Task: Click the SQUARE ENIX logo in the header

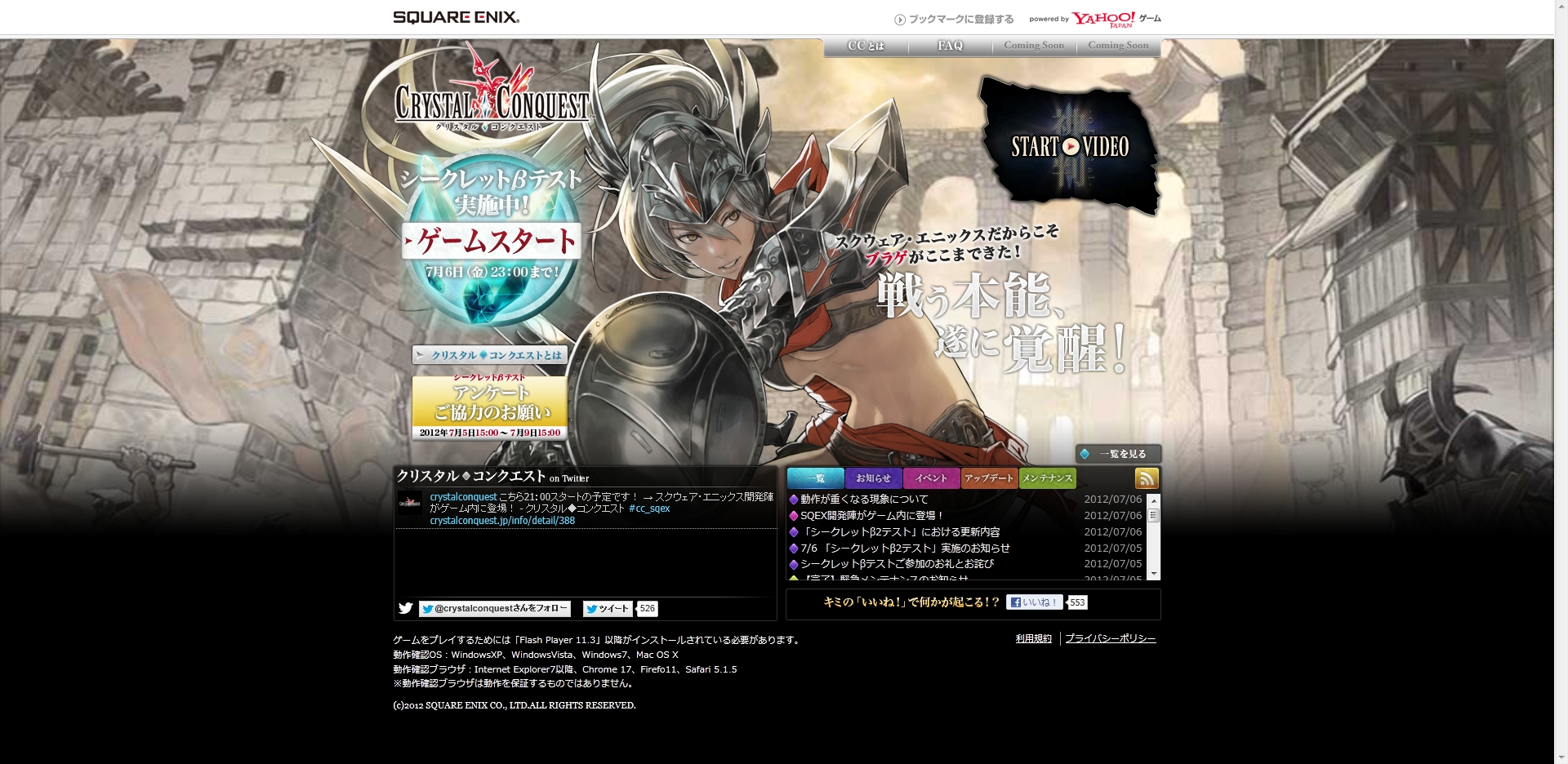Action: click(456, 17)
